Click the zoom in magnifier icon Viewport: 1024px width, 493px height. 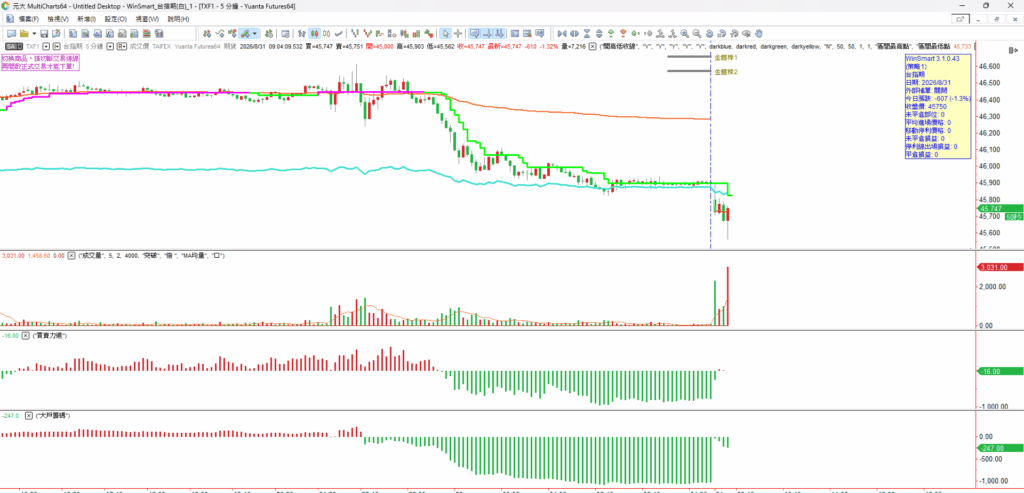coord(684,33)
